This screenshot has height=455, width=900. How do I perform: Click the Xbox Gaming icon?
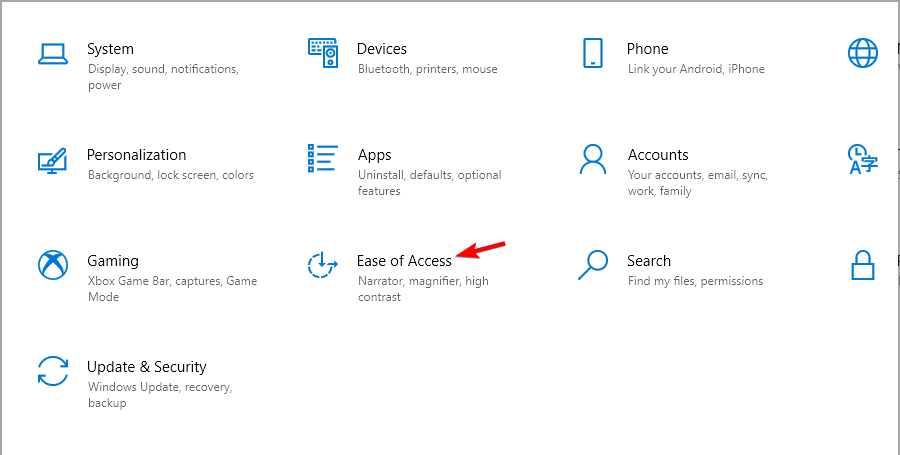(x=53, y=265)
